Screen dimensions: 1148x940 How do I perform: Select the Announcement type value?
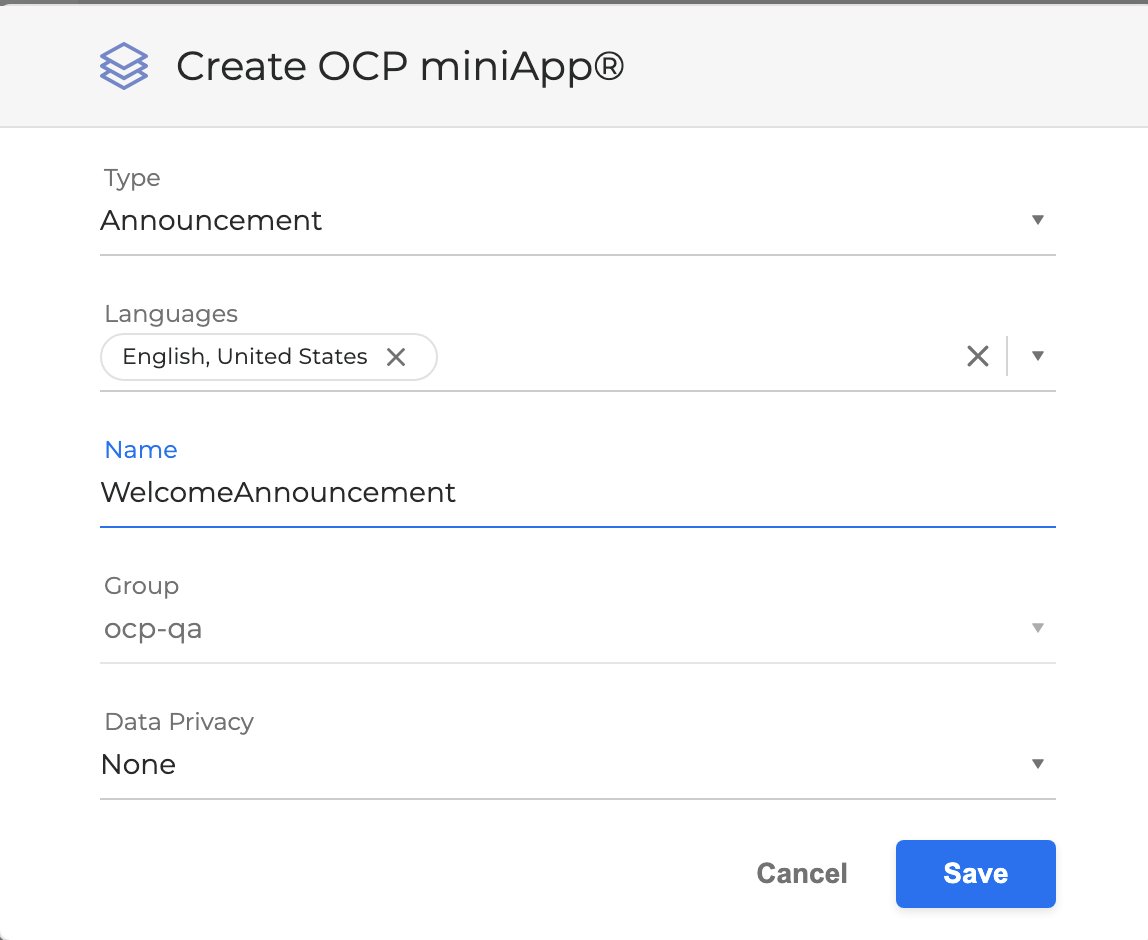point(211,220)
